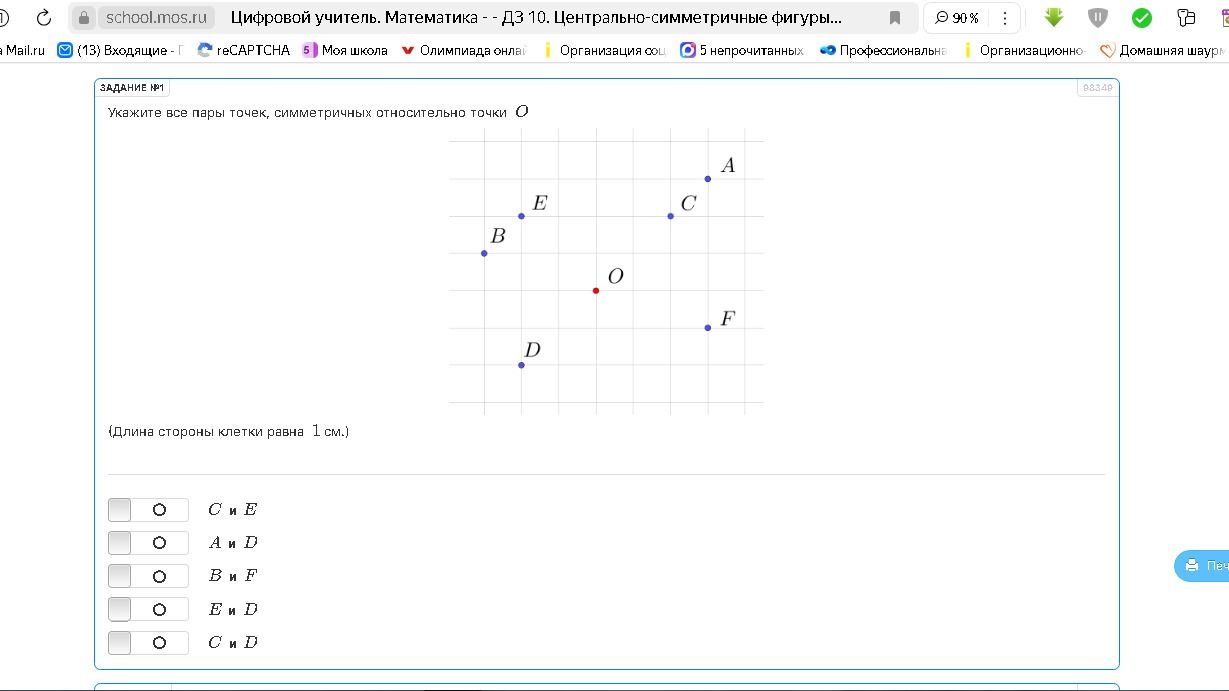The height and width of the screenshot is (691, 1229).
Task: Open the Олимпиада онлайн bookmark
Action: 463,50
